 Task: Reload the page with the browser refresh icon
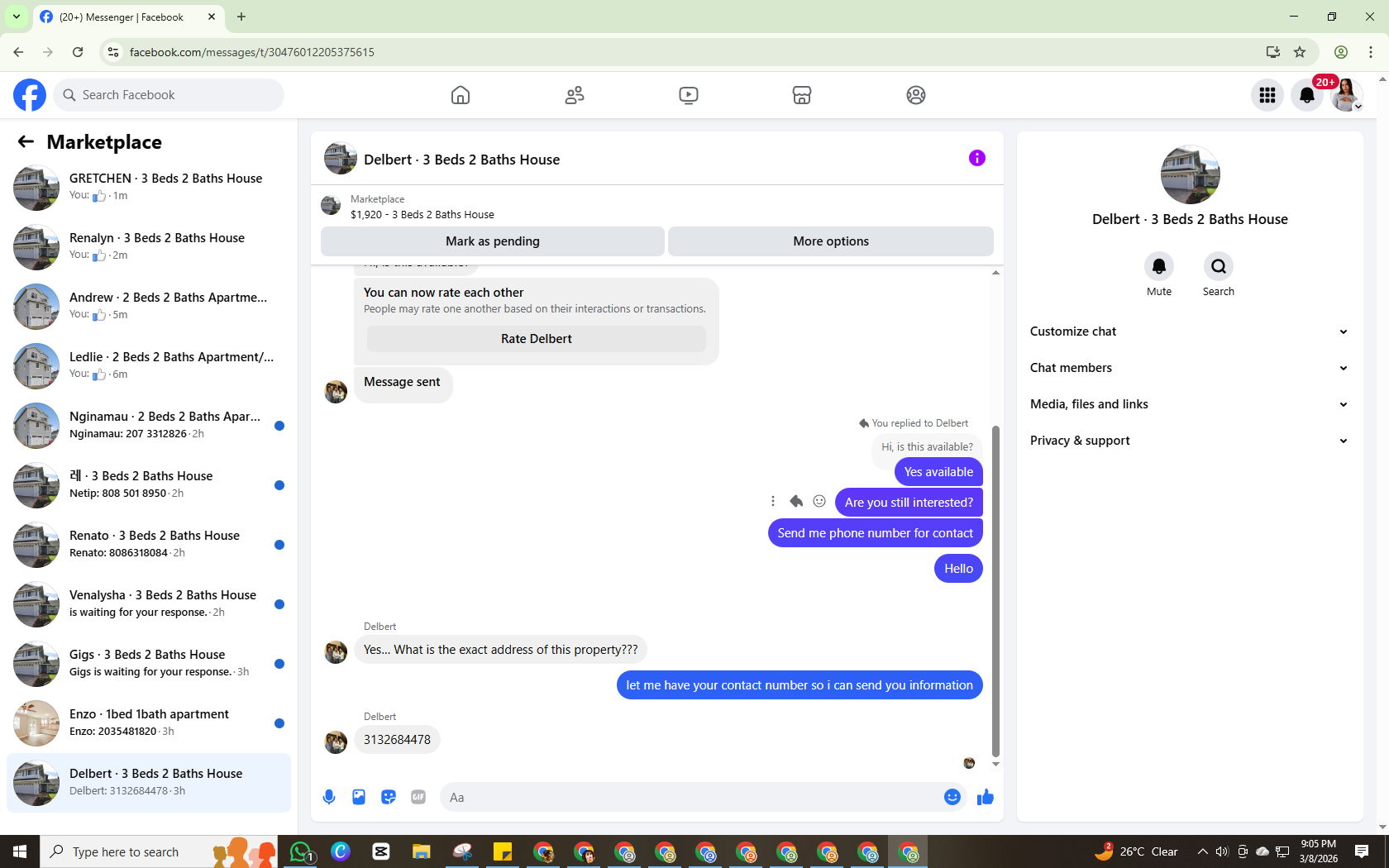tap(78, 52)
